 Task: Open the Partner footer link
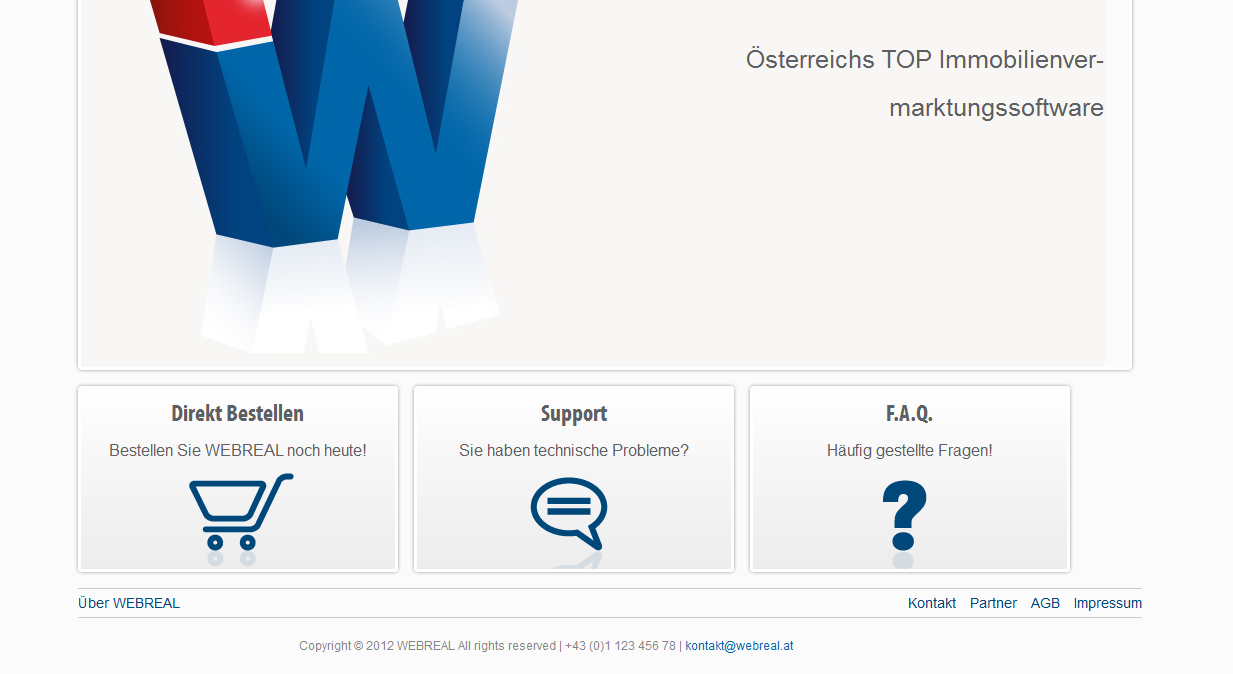pos(993,603)
